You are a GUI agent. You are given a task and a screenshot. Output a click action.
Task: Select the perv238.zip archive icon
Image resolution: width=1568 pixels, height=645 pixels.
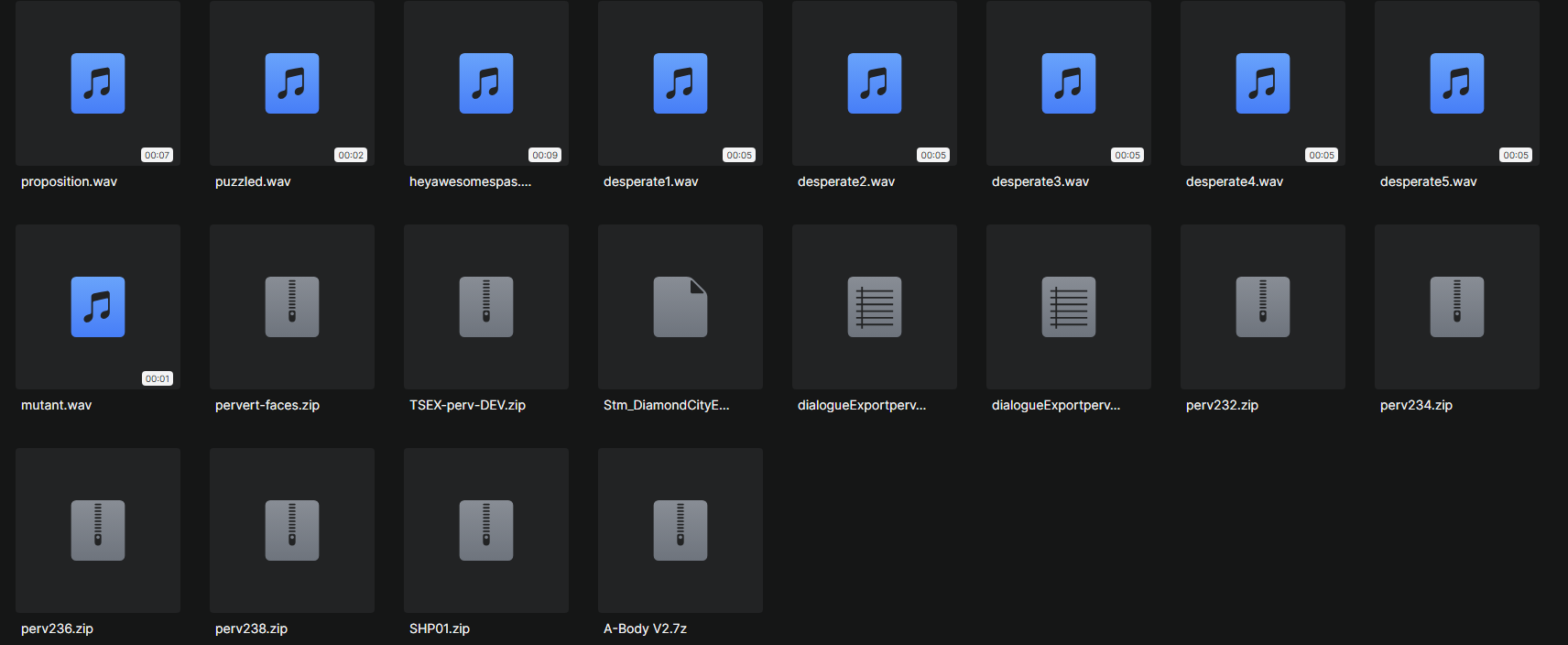click(x=292, y=530)
